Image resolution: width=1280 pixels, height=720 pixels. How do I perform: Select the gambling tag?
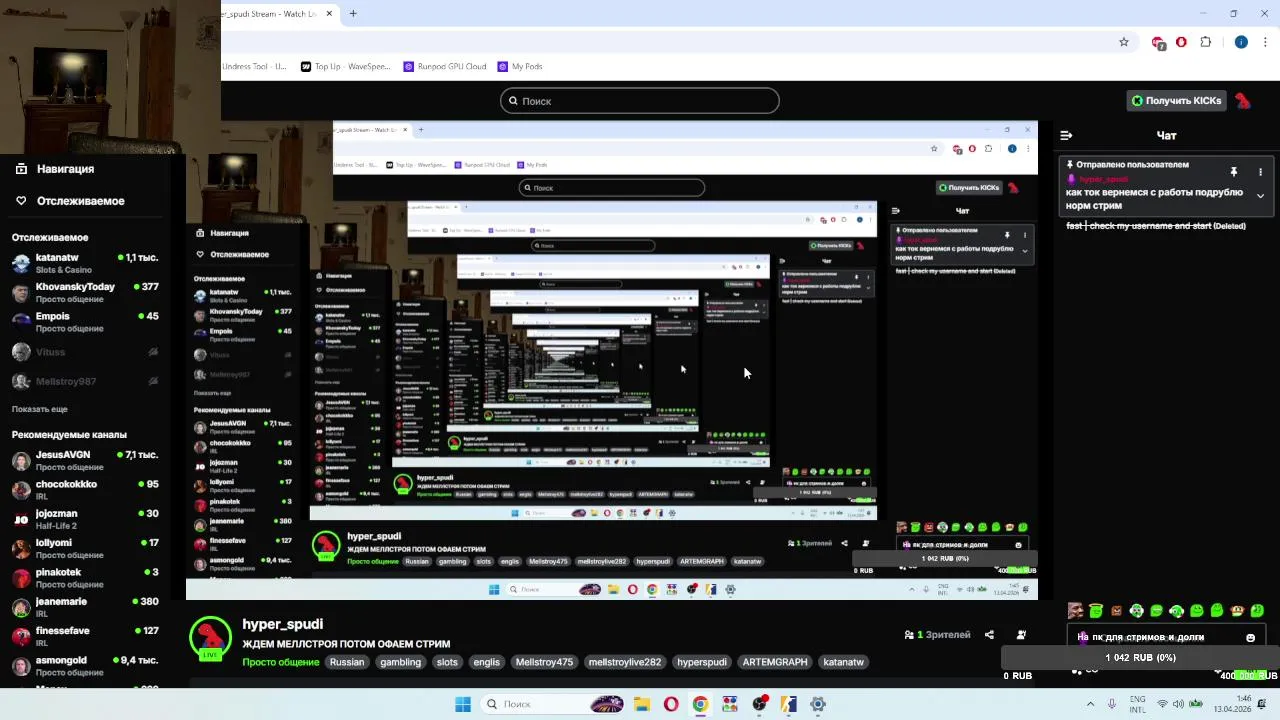[400, 662]
